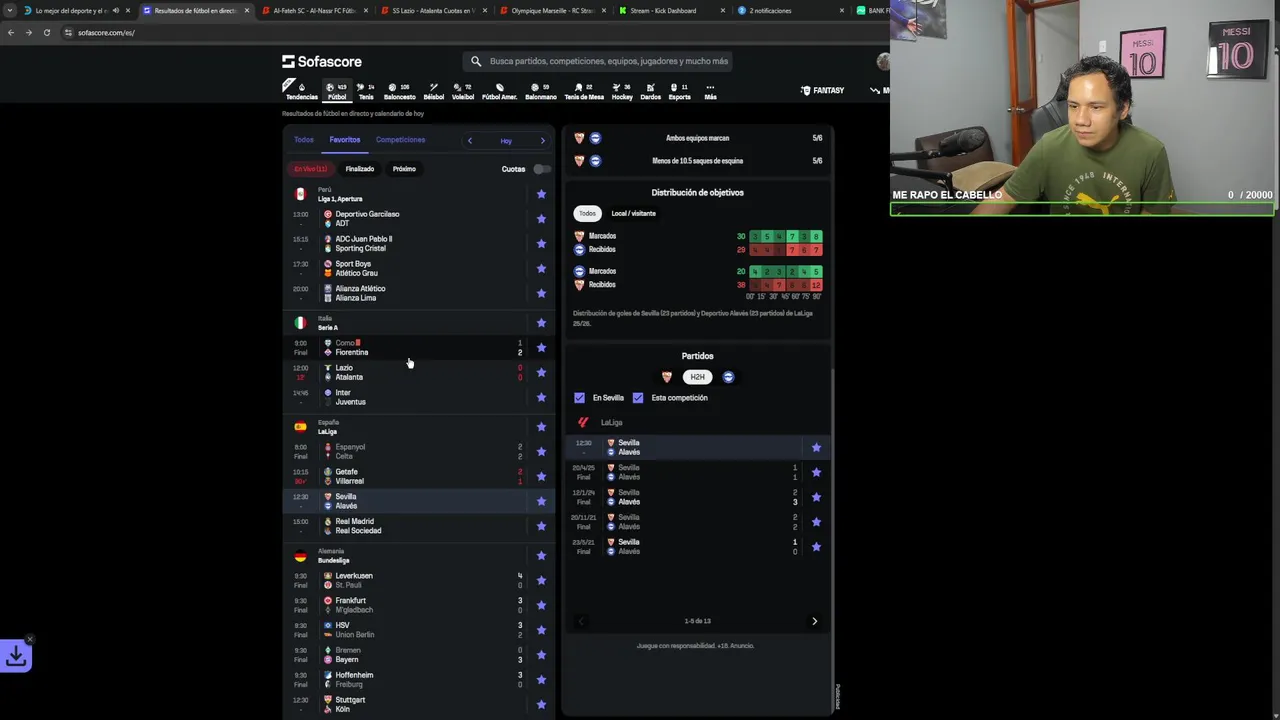Go to next day with right chevron
The image size is (1280, 720).
[x=543, y=140]
